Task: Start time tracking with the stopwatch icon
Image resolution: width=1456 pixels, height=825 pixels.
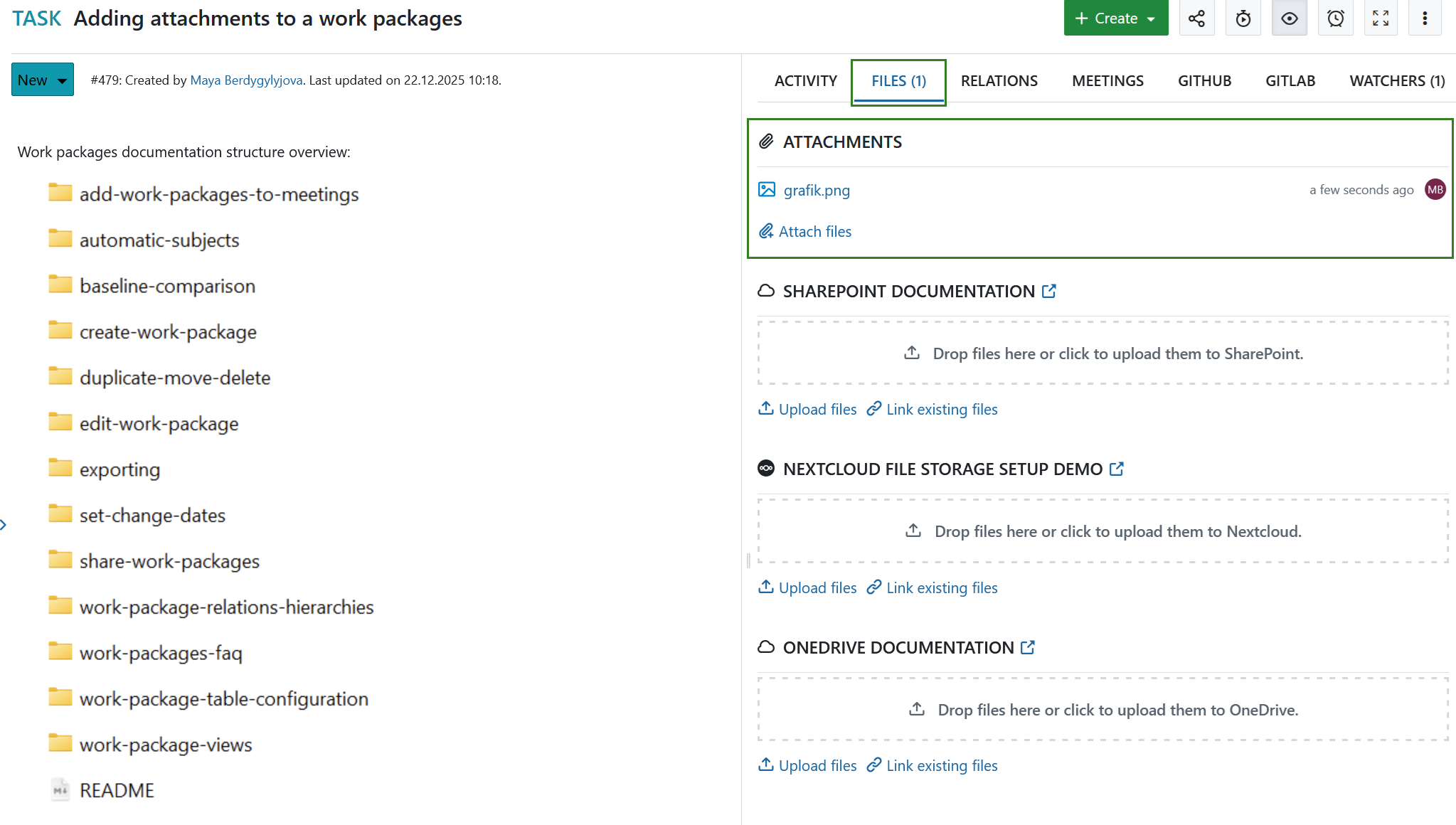Action: [1243, 18]
